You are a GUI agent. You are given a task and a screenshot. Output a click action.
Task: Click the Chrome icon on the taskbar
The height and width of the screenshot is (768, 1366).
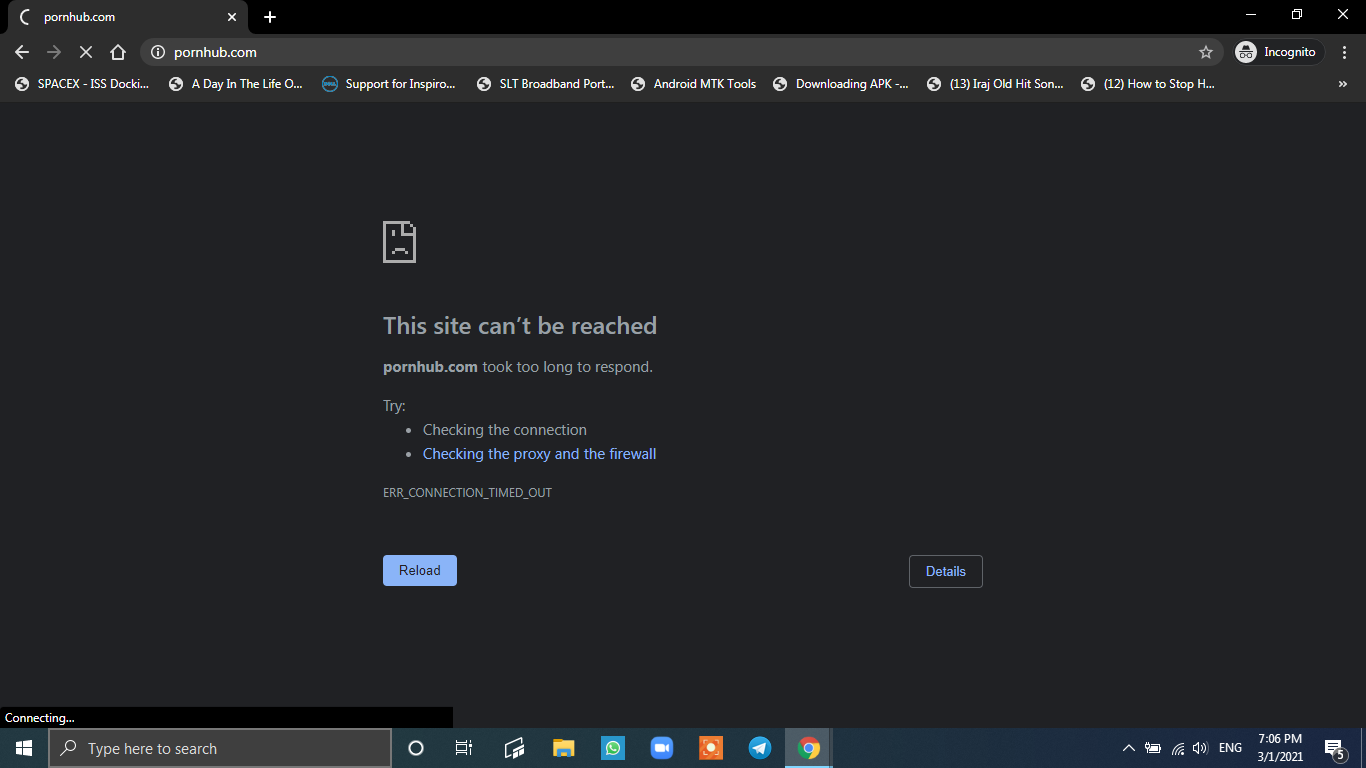click(x=809, y=748)
